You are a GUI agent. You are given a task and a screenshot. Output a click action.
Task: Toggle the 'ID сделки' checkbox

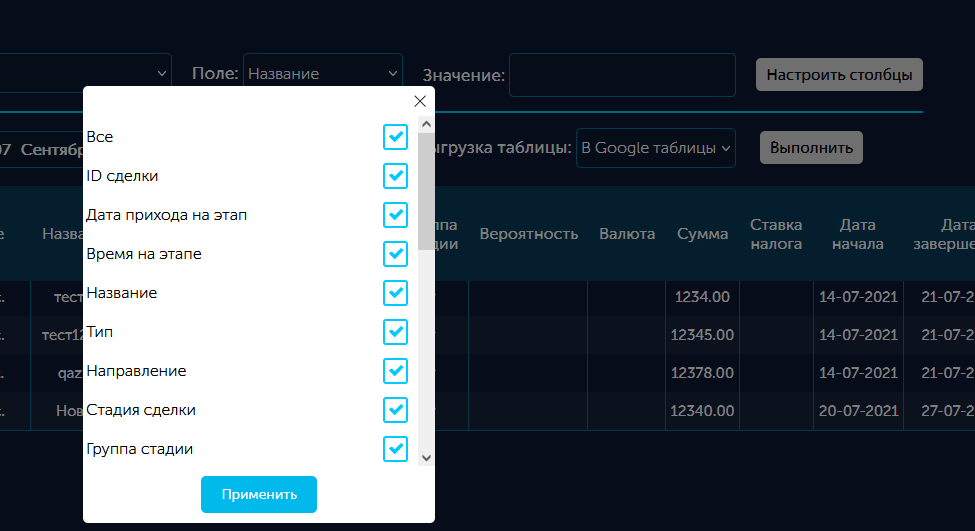click(x=395, y=176)
